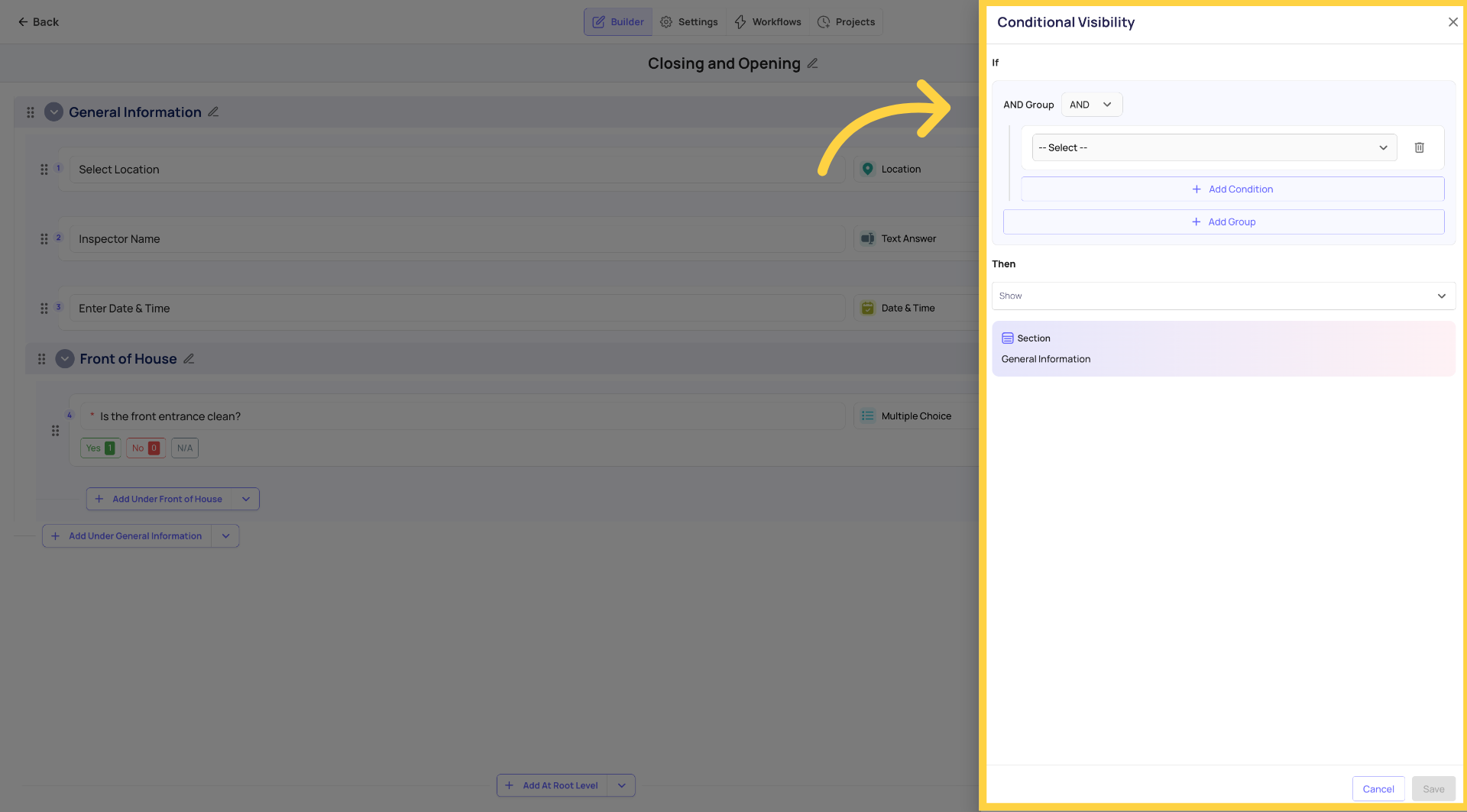The height and width of the screenshot is (812, 1467).
Task: Click Add Group button
Action: 1223,222
